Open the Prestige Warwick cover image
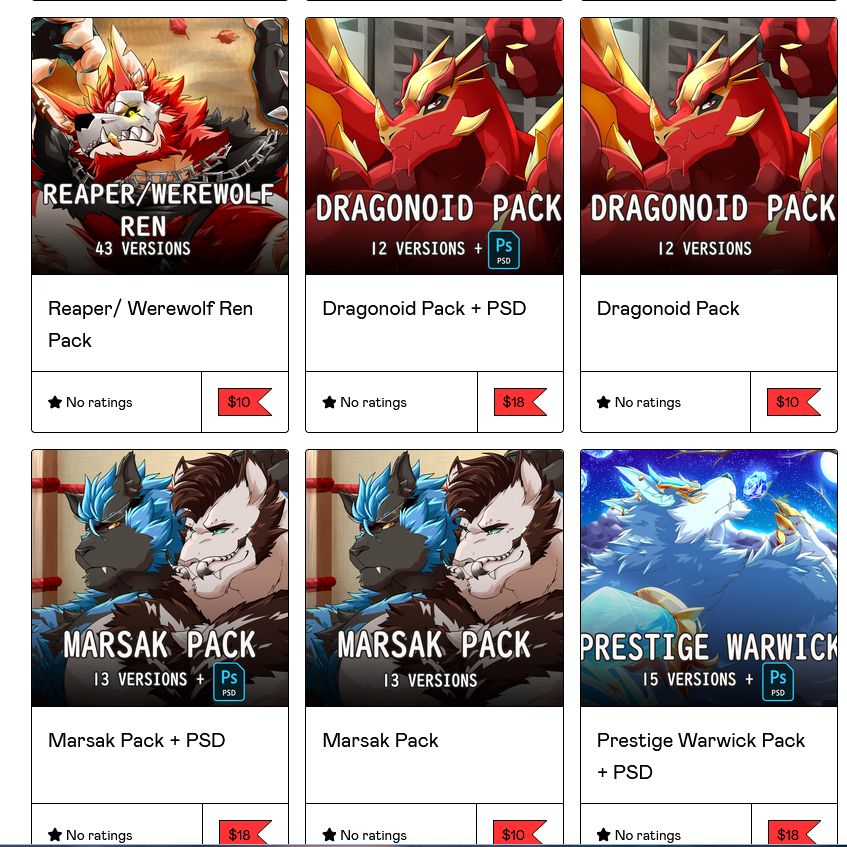847x847 pixels. point(709,578)
